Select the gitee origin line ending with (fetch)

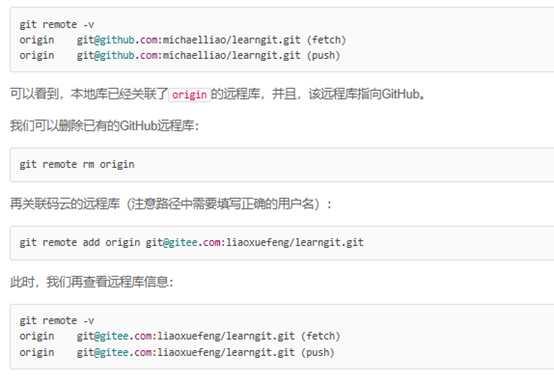pyautogui.click(x=179, y=336)
